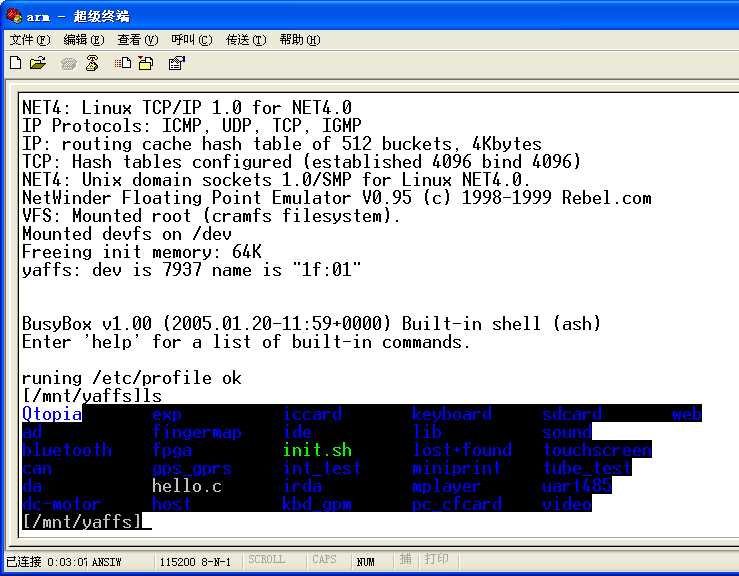Click the dc-motor directory entry

[62, 503]
